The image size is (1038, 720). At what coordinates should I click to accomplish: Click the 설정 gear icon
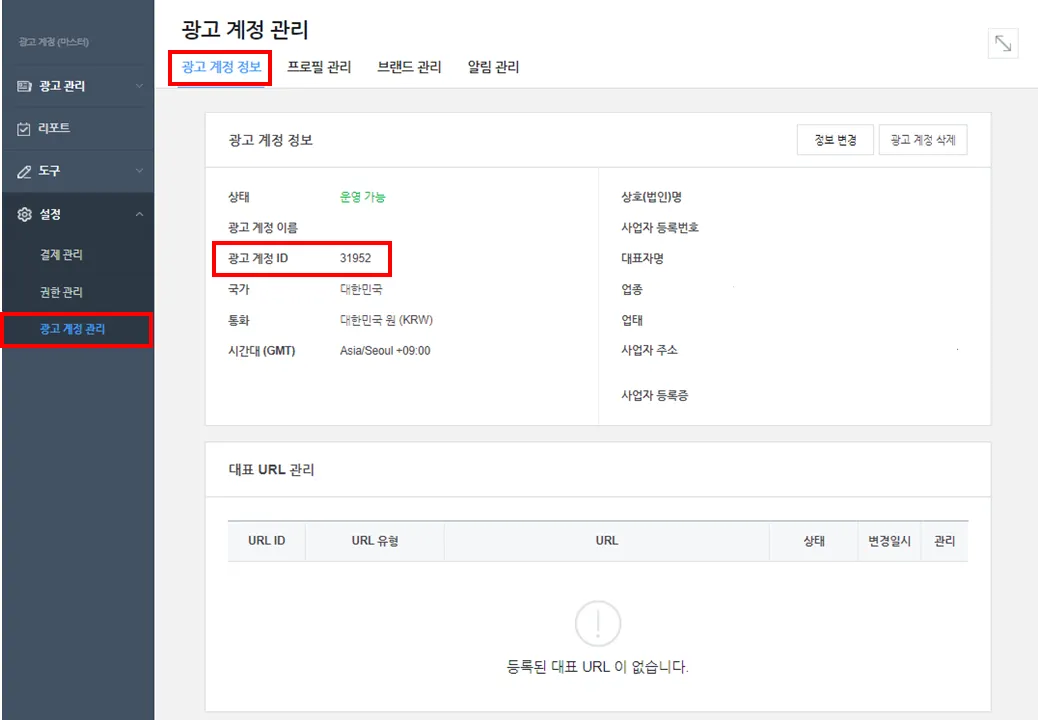tap(25, 215)
